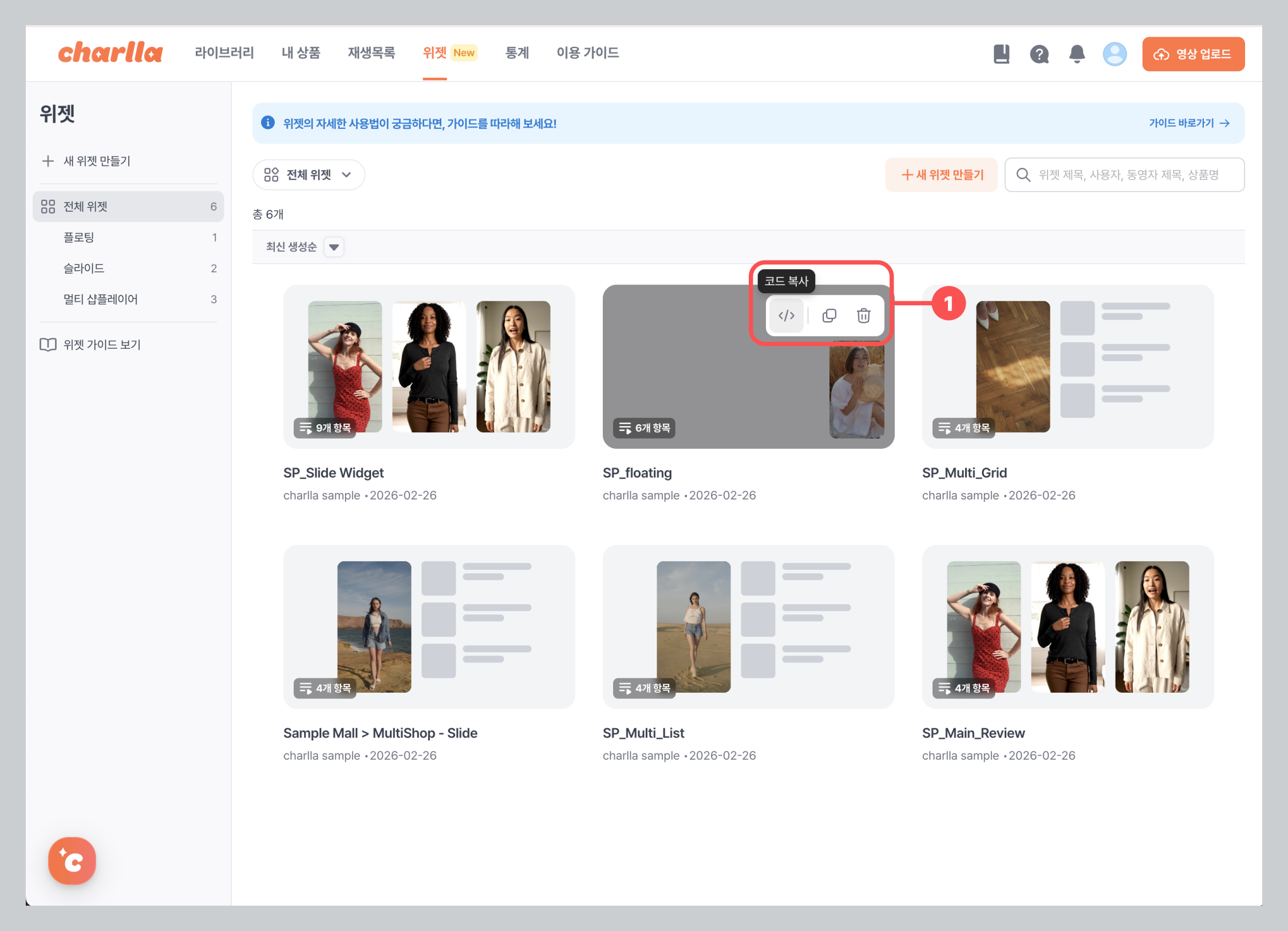Select 플로팅 category in sidebar
Screen dimensions: 1288x931
point(79,237)
